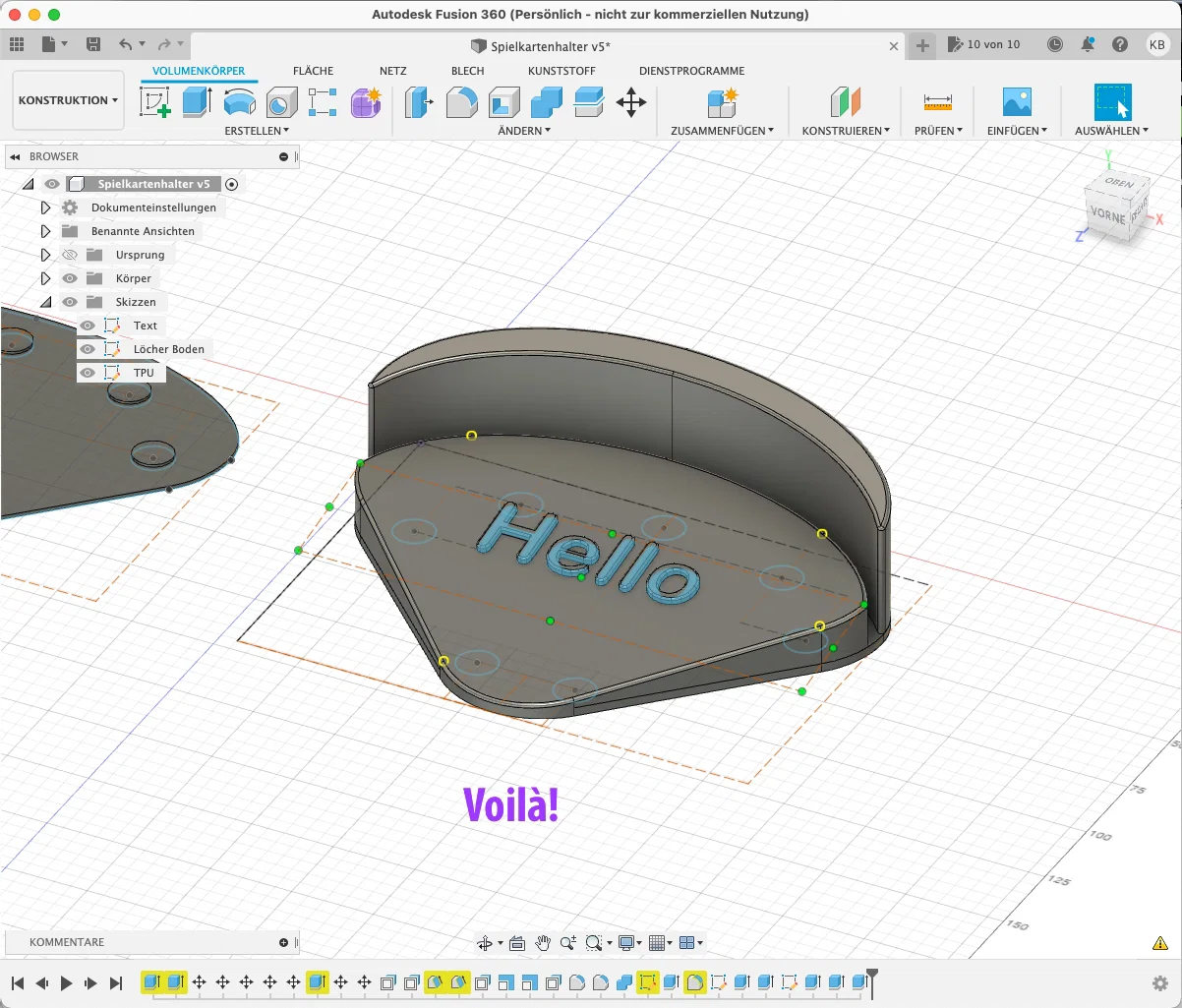The image size is (1182, 1008).
Task: Open the data panel grid icon
Action: click(x=17, y=44)
